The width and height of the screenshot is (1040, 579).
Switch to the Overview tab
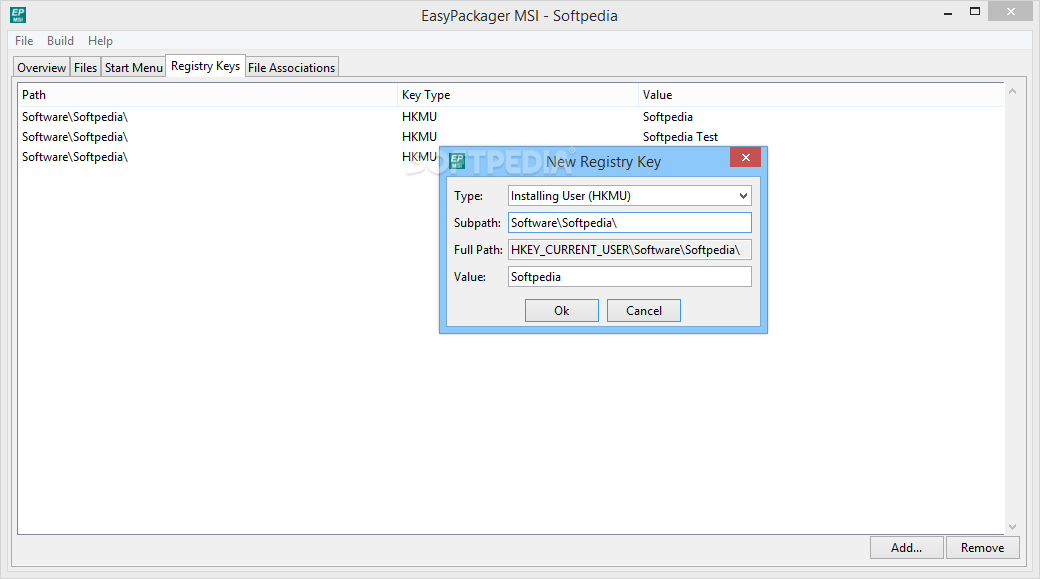coord(41,67)
